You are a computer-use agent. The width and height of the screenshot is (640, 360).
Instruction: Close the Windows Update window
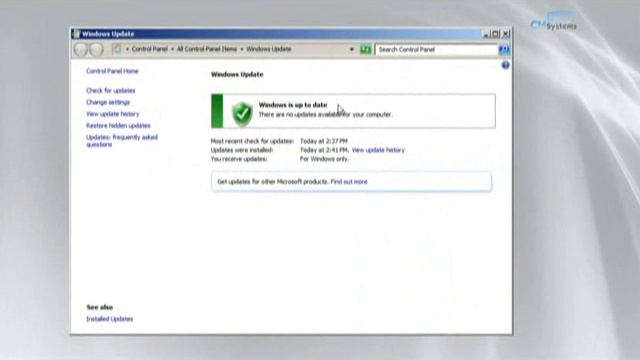(506, 34)
